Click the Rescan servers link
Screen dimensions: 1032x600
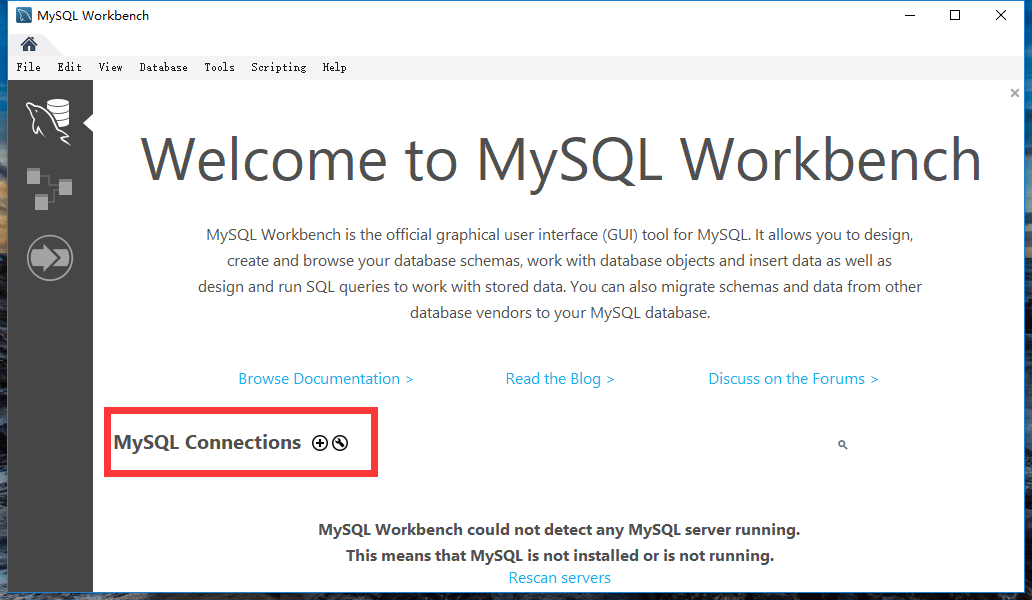(x=559, y=578)
